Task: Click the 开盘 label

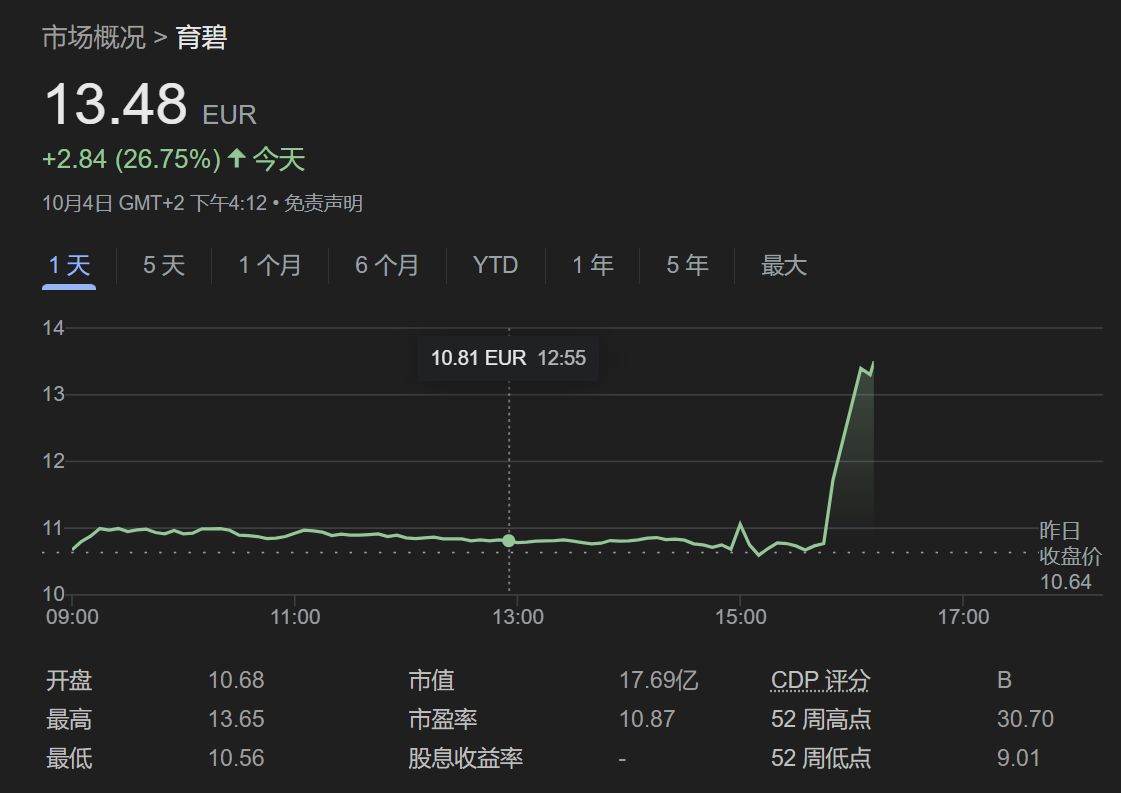Action: [69, 680]
